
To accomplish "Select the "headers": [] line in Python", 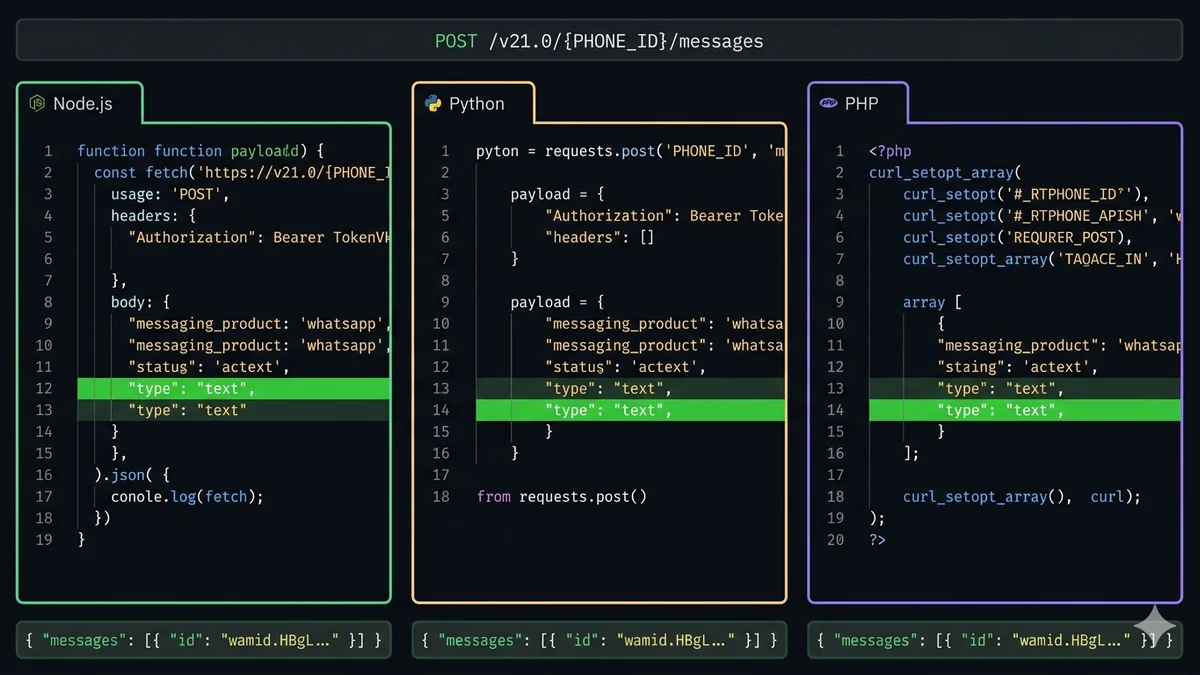I will tap(599, 237).
